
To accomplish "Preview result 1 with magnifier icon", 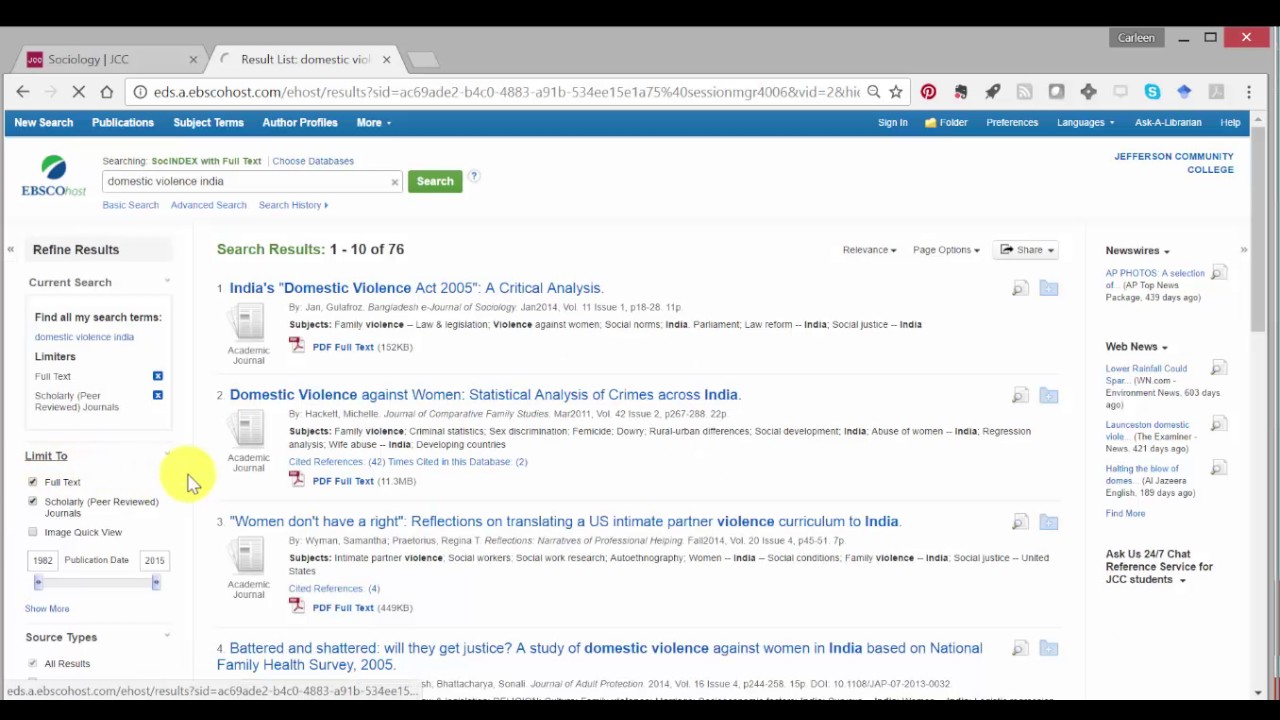I will [x=1020, y=289].
